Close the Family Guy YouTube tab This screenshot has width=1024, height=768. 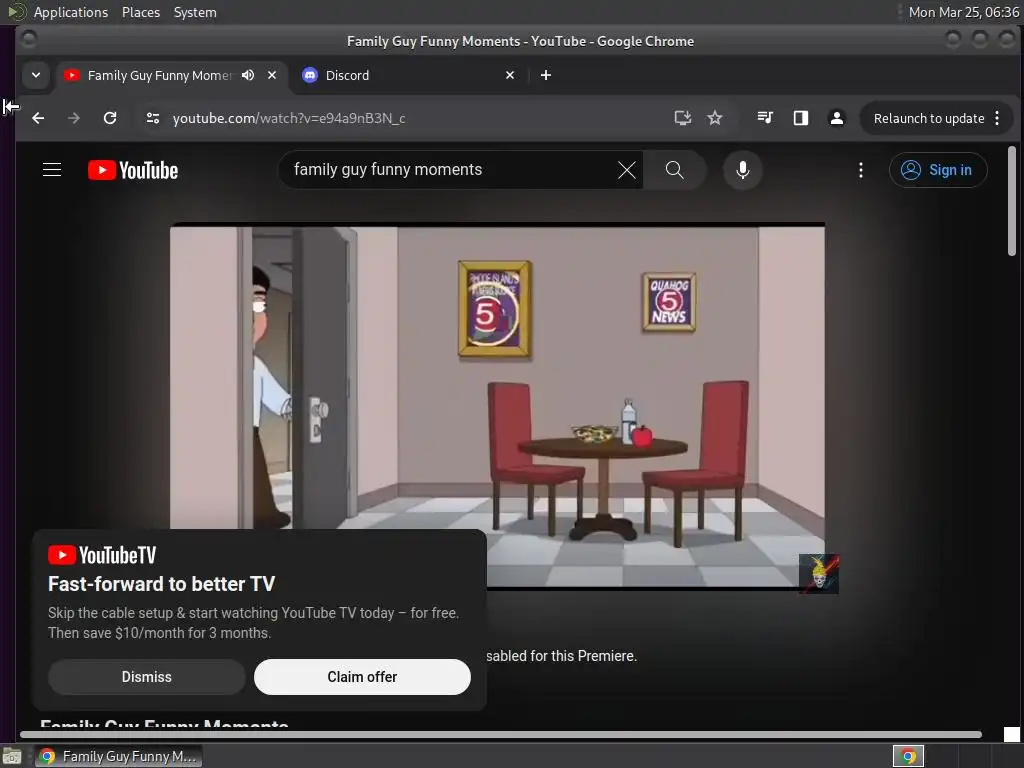(272, 75)
